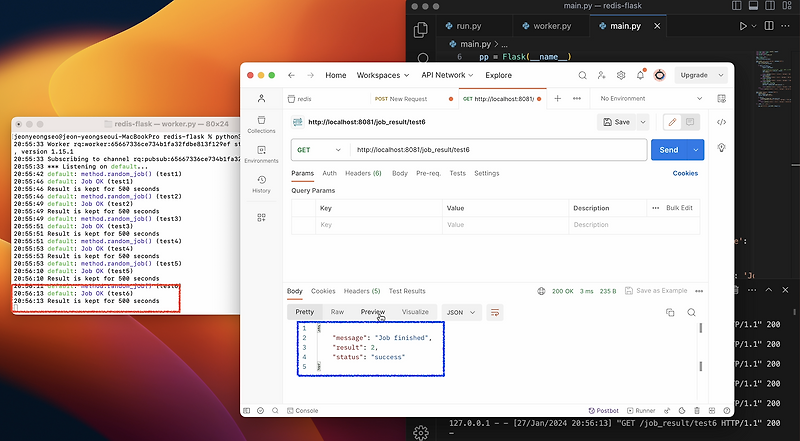Image resolution: width=800 pixels, height=441 pixels.
Task: Click Save as Example
Action: coord(656,291)
